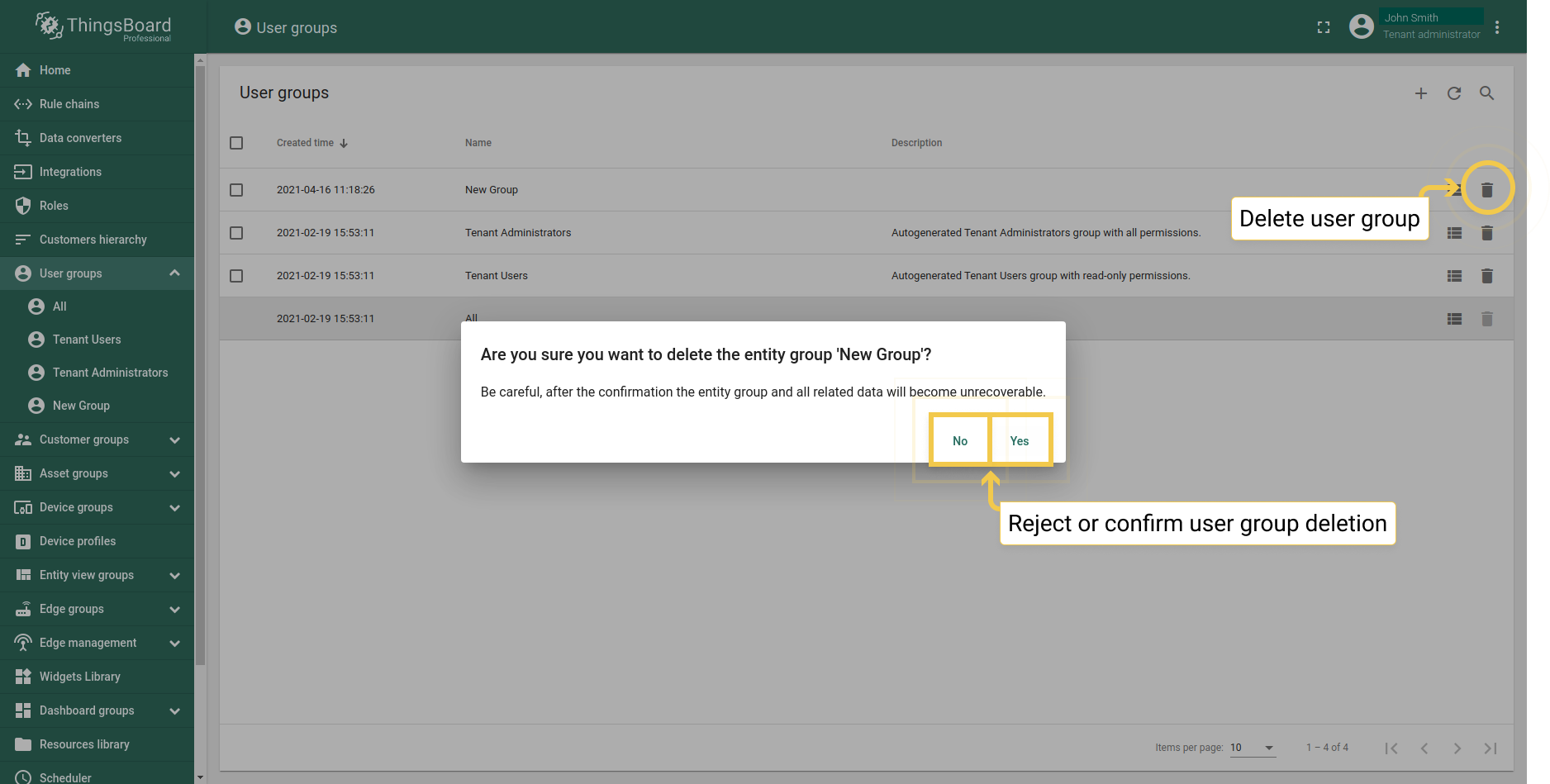Open group details icon for Tenant Administrators row
Image resolution: width=1550 pixels, height=784 pixels.
tap(1454, 233)
